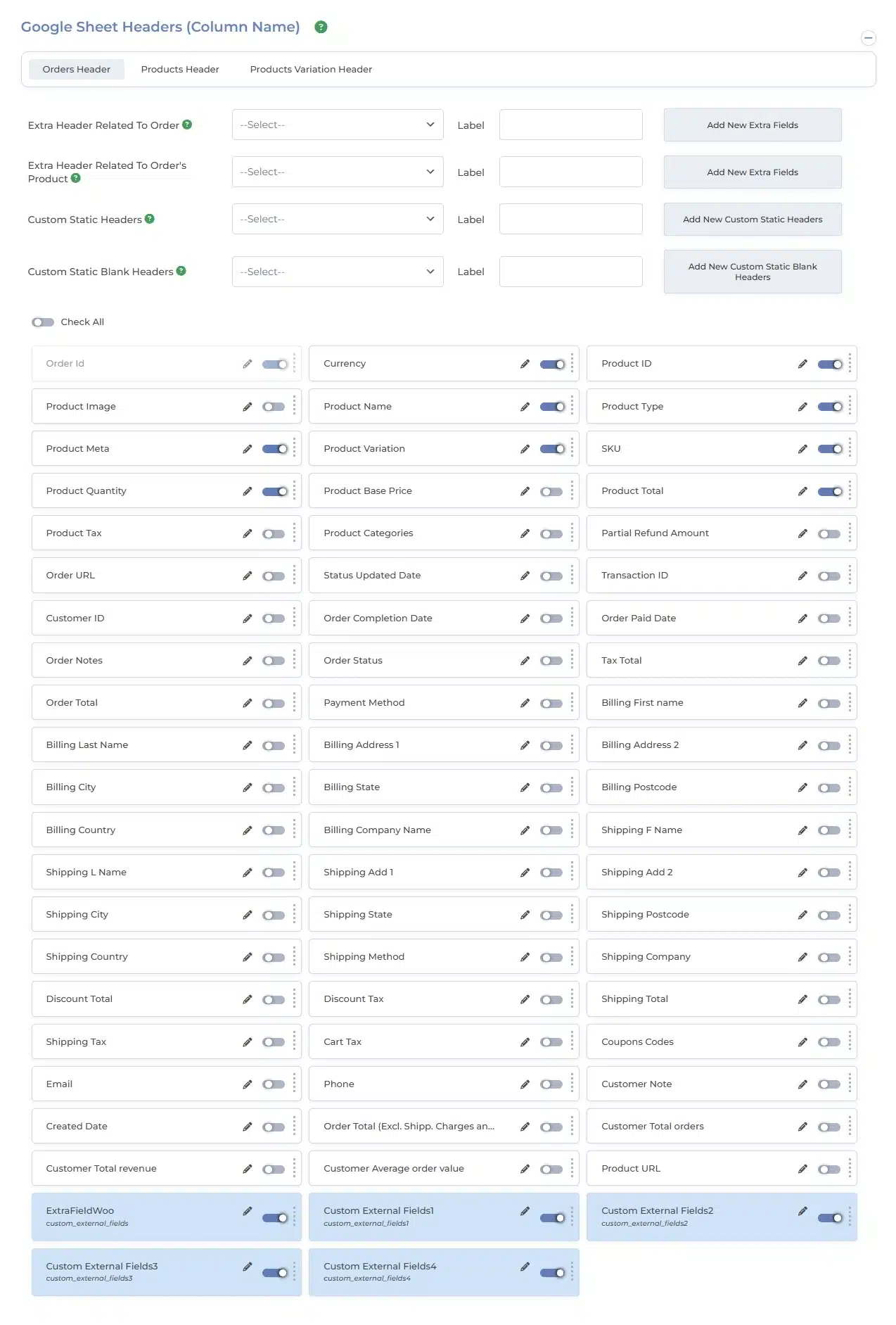Enable the Check All toggle

43,322
